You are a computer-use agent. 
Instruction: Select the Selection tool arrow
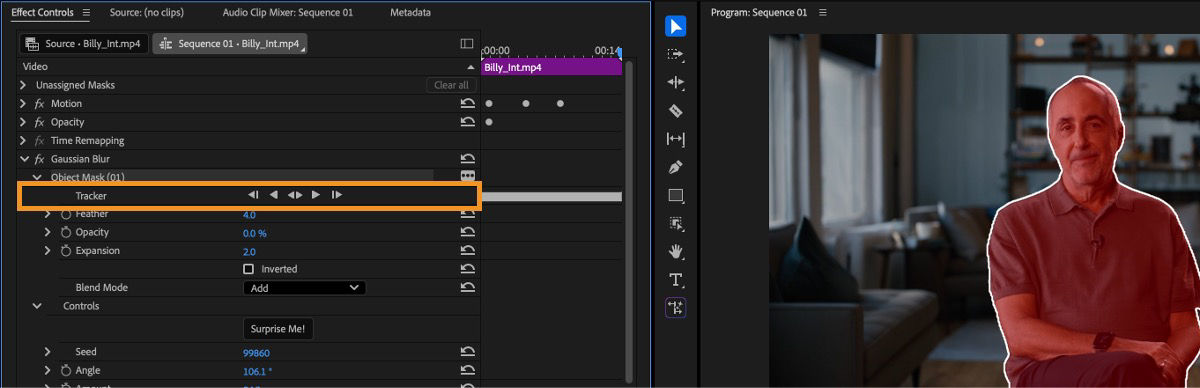pyautogui.click(x=676, y=27)
